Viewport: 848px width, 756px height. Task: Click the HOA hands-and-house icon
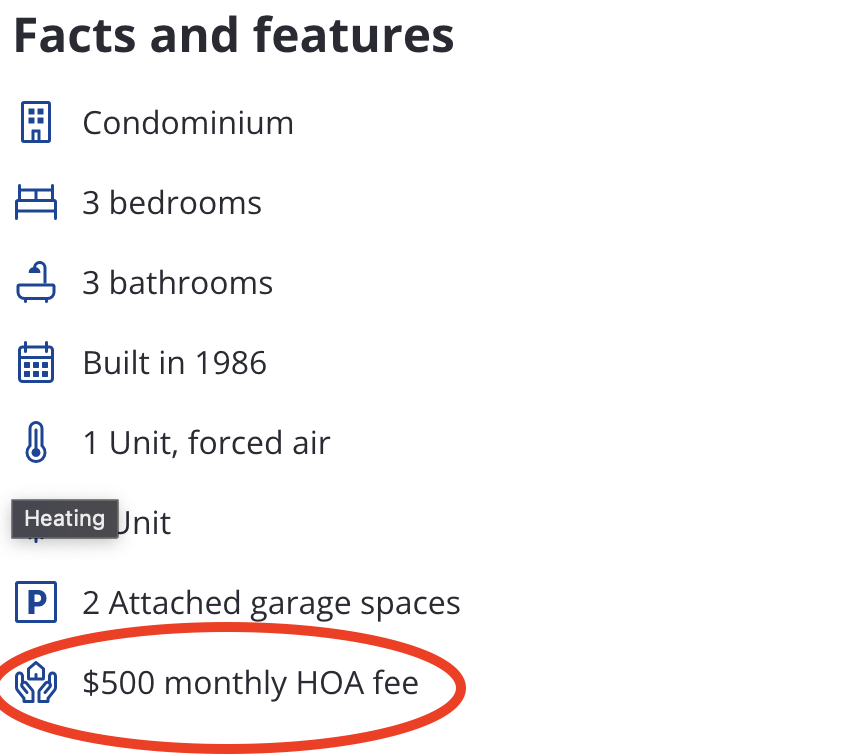pos(36,683)
